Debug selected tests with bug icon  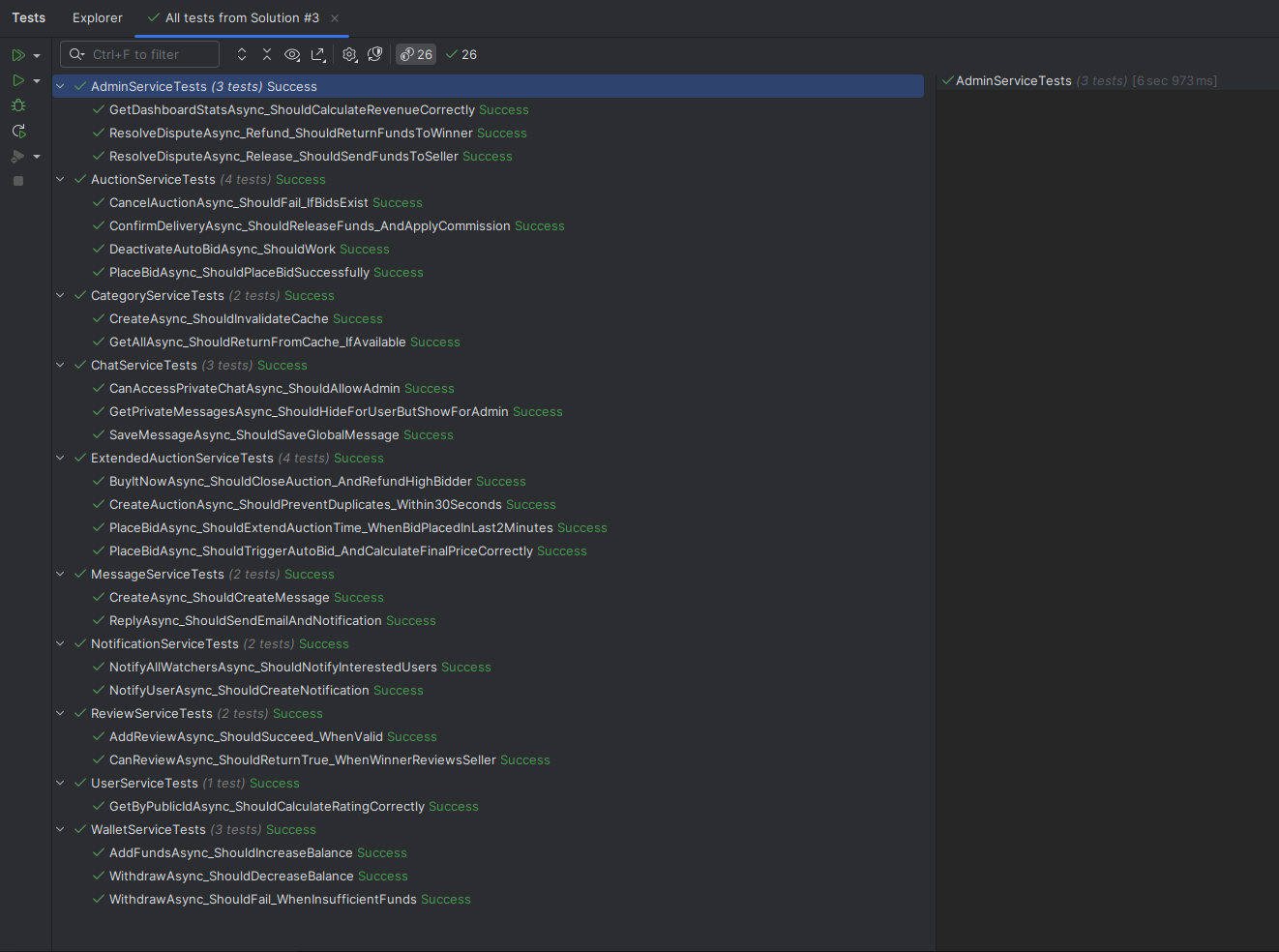click(x=18, y=105)
